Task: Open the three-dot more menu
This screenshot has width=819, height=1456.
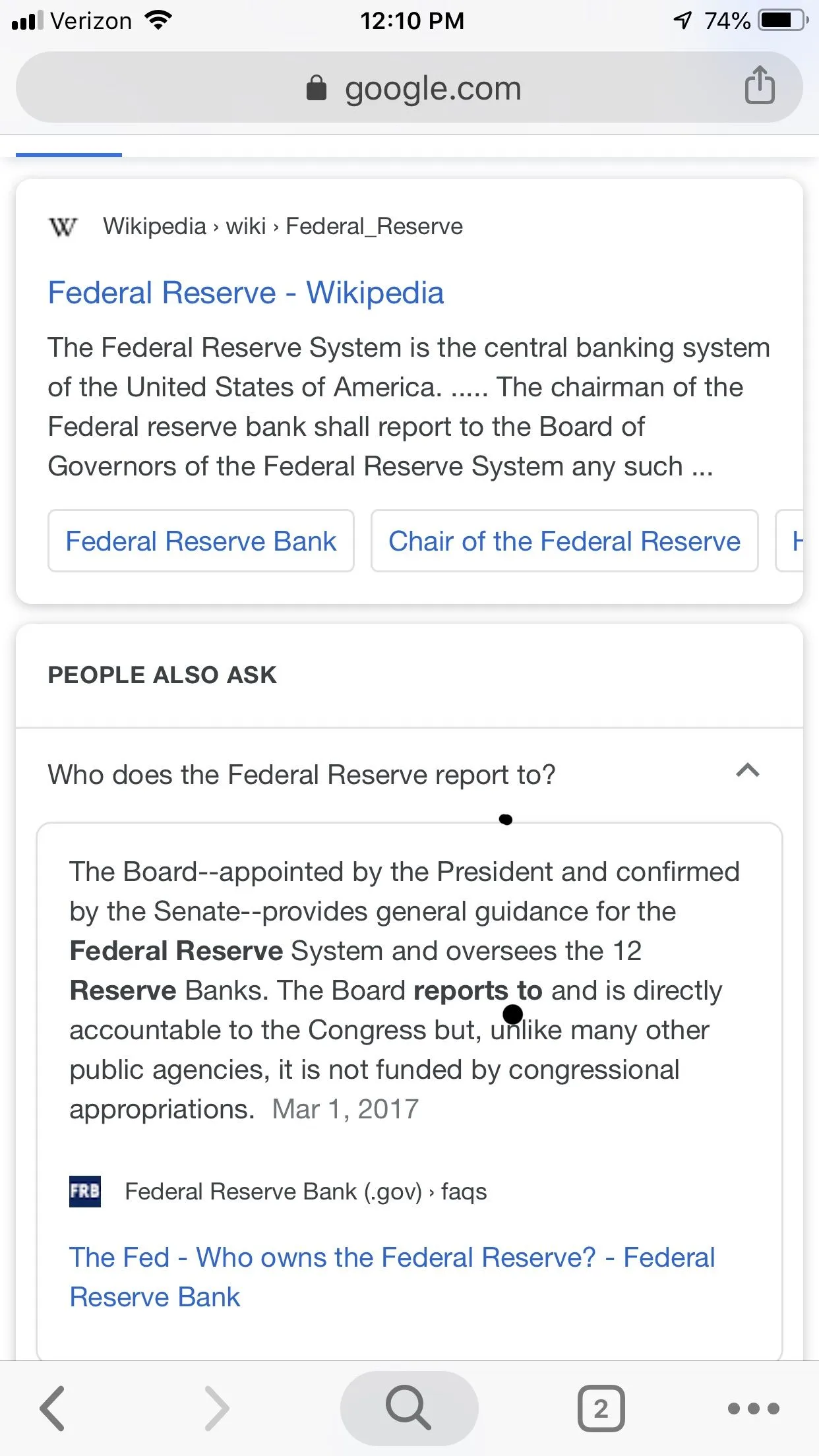Action: pyautogui.click(x=753, y=1408)
